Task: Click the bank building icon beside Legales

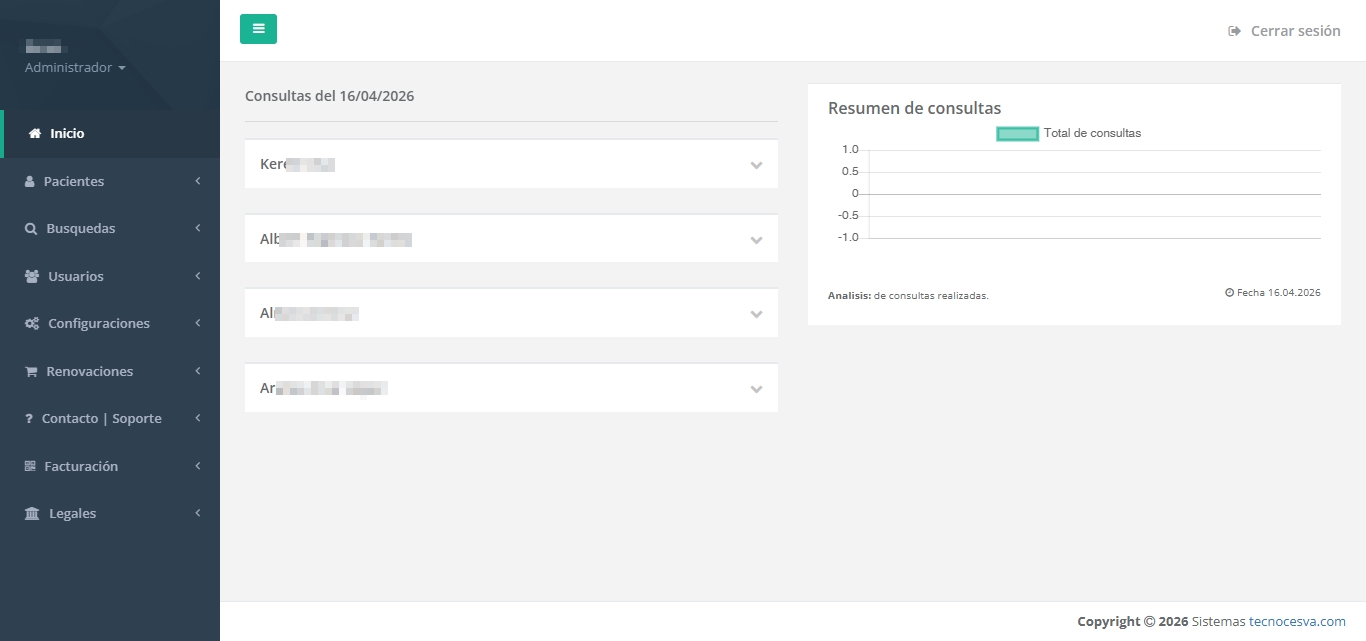Action: point(32,514)
